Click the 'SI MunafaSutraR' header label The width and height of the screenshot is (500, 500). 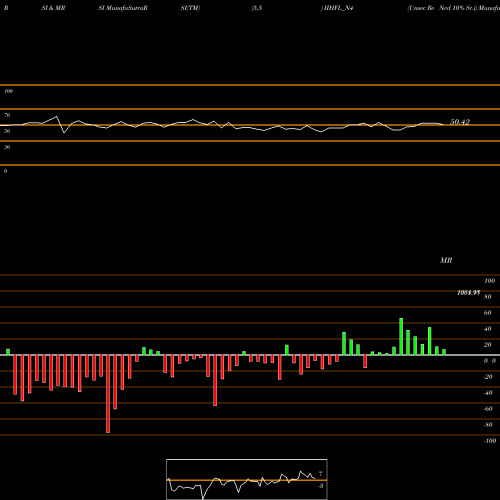pyautogui.click(x=123, y=8)
